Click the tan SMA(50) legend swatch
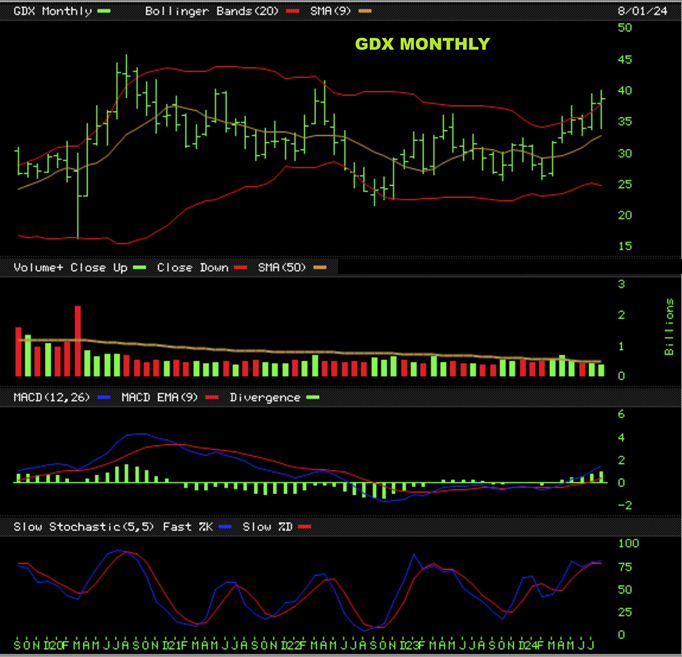The image size is (682, 657). [x=320, y=267]
